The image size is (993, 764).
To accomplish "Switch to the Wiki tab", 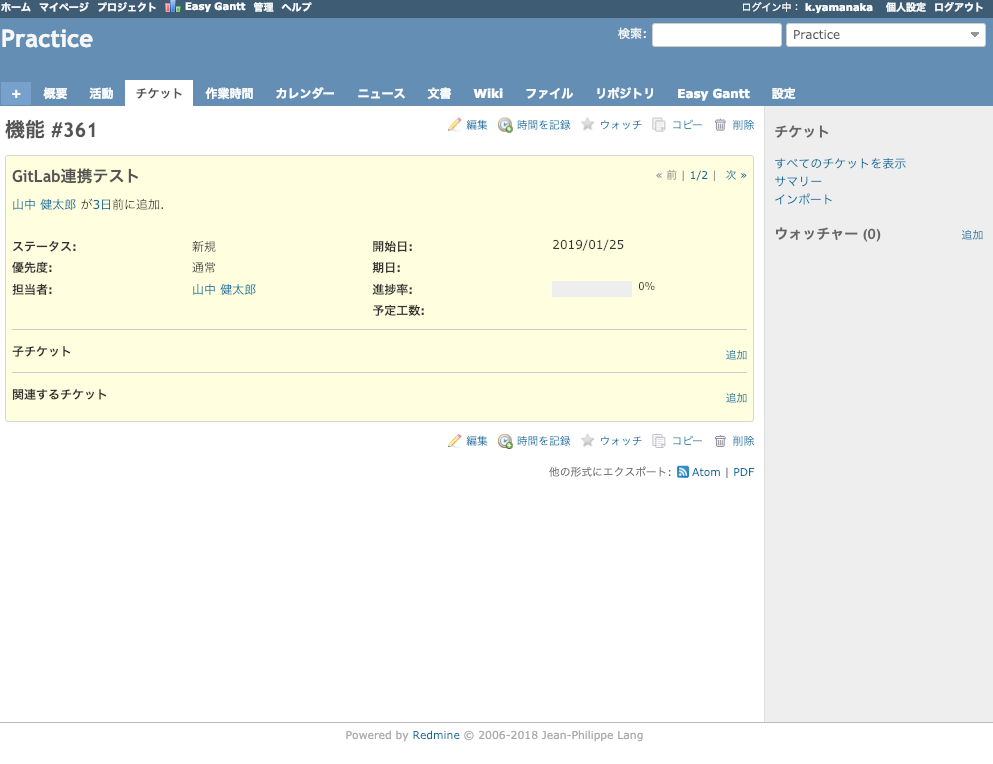I will click(x=488, y=94).
